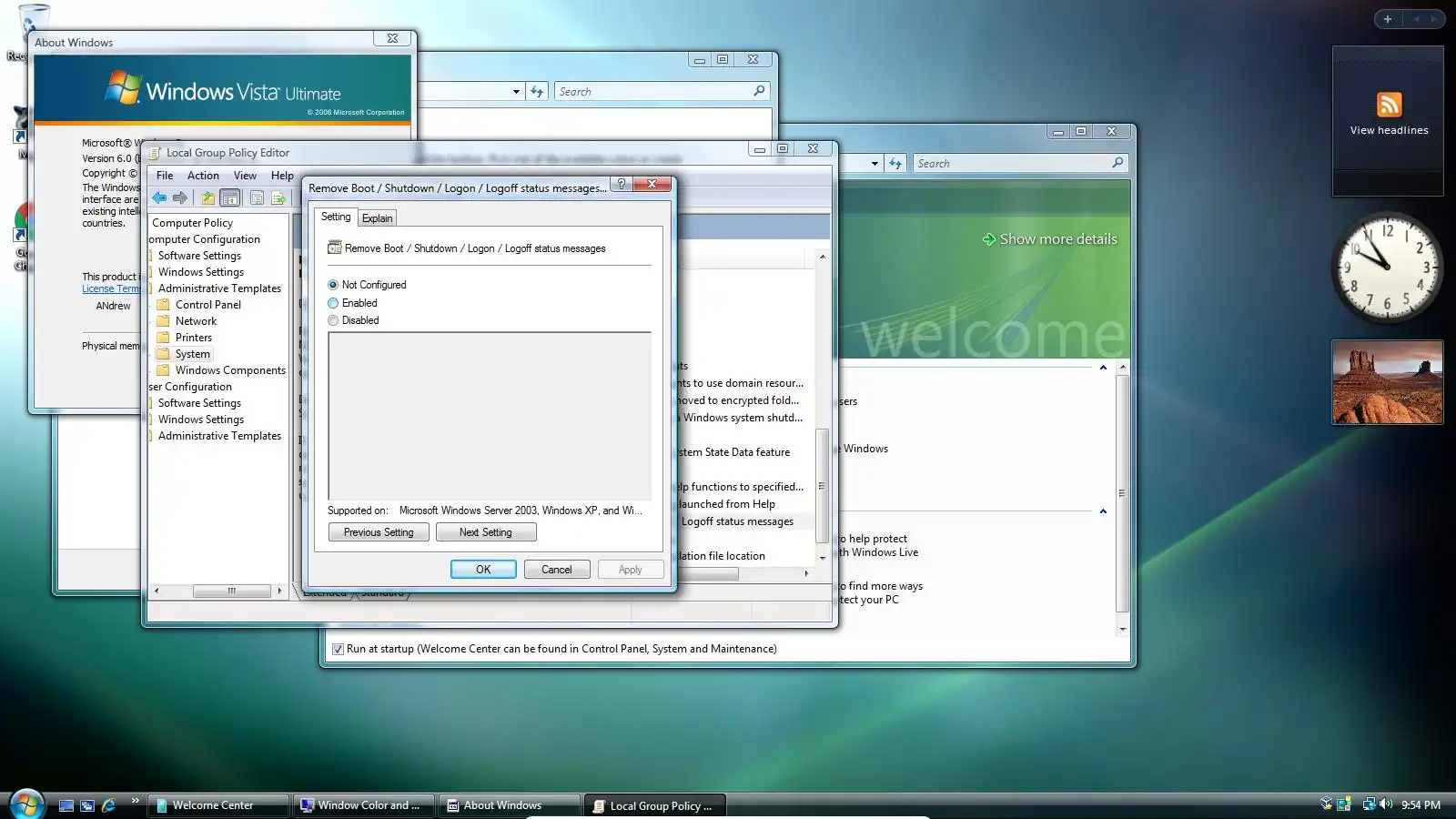Click the Previous Setting button
This screenshot has width=1456, height=819.
(379, 532)
